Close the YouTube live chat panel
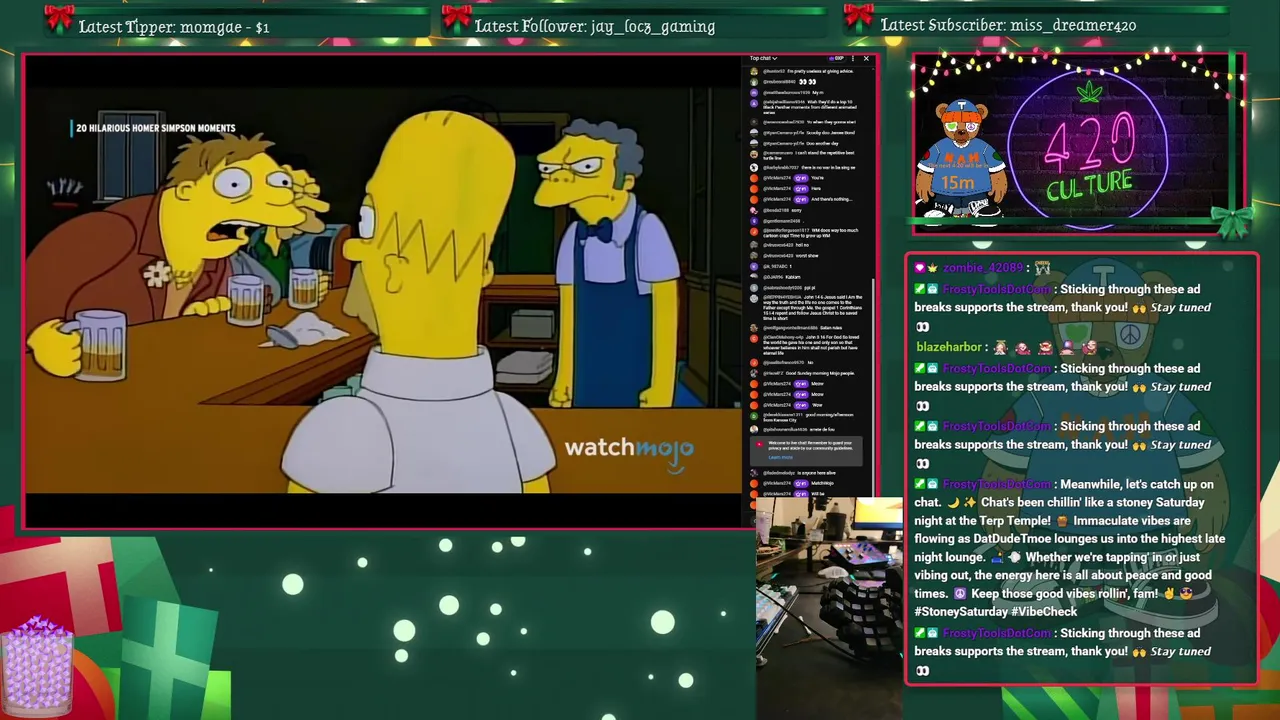The width and height of the screenshot is (1280, 720). point(866,58)
